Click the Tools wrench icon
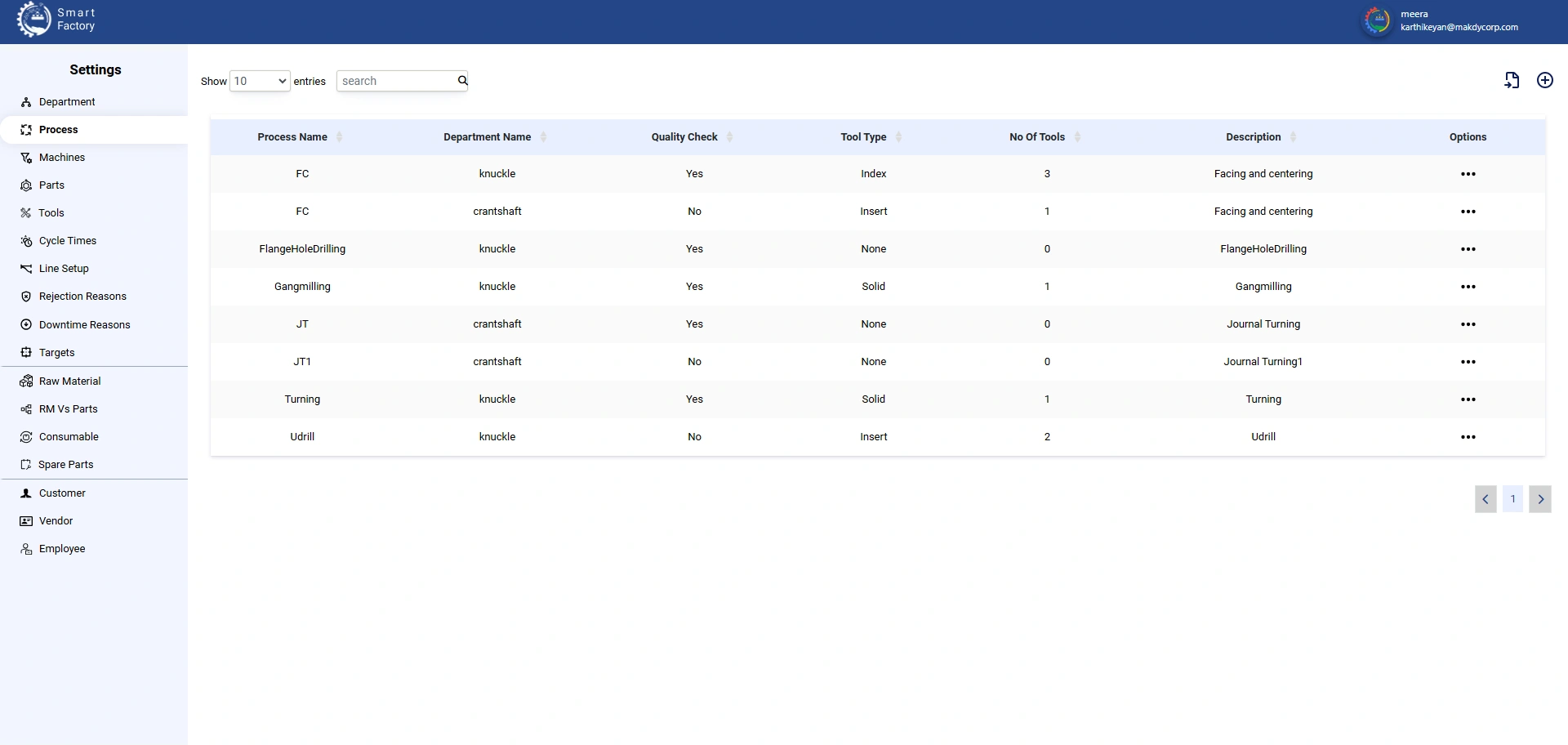Viewport: 1568px width, 745px height. (26, 213)
